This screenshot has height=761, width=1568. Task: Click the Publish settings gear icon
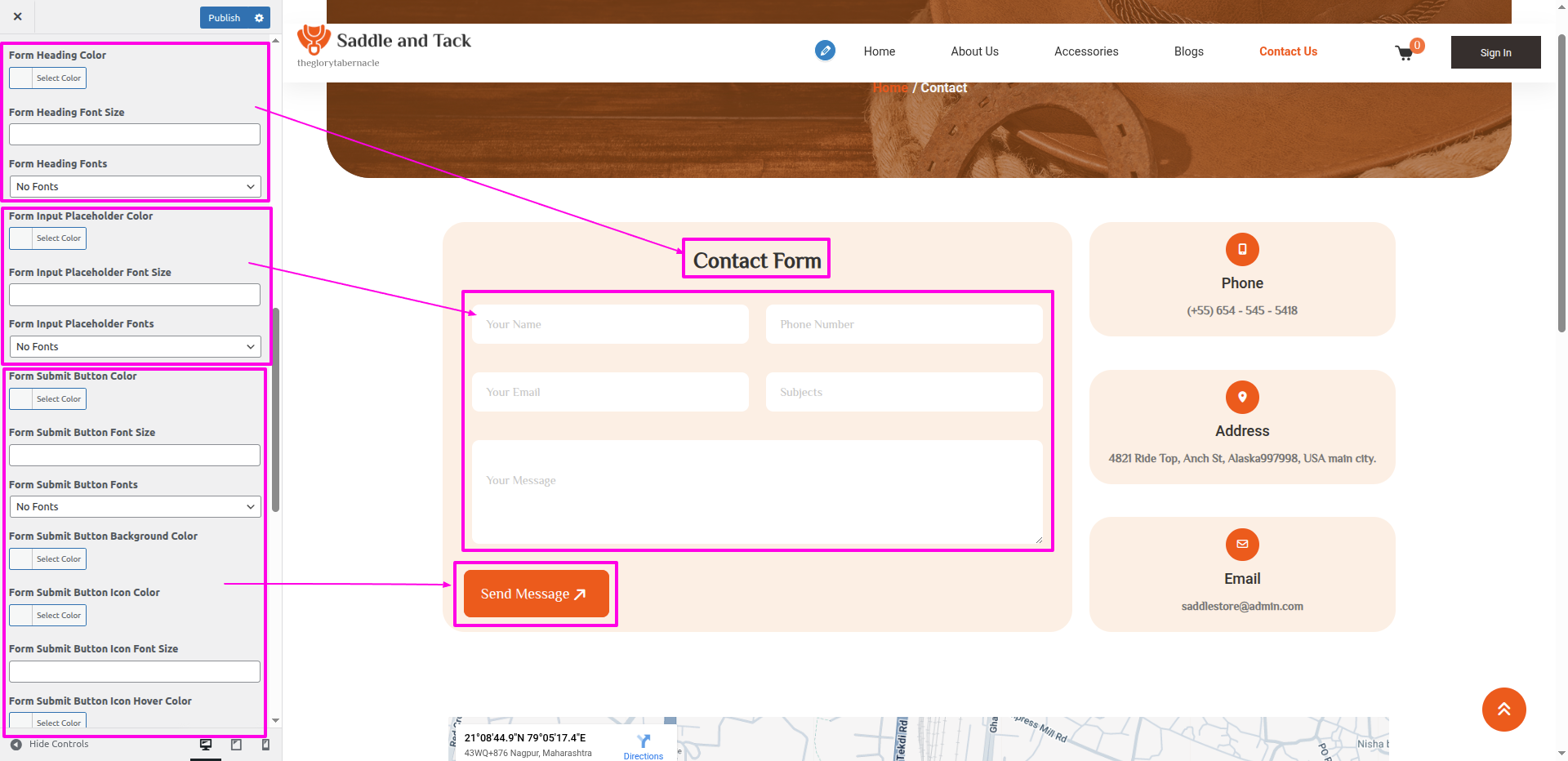point(260,18)
